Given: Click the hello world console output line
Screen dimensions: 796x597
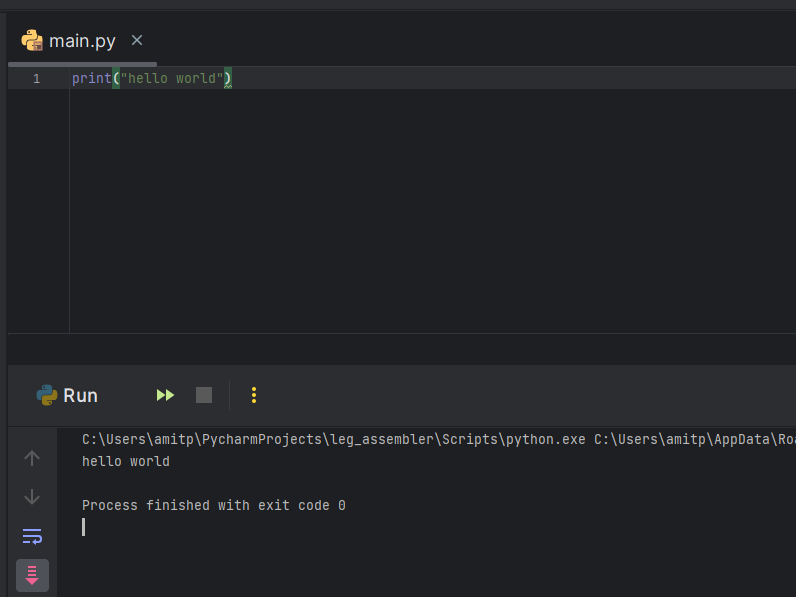Looking at the screenshot, I should pyautogui.click(x=126, y=461).
